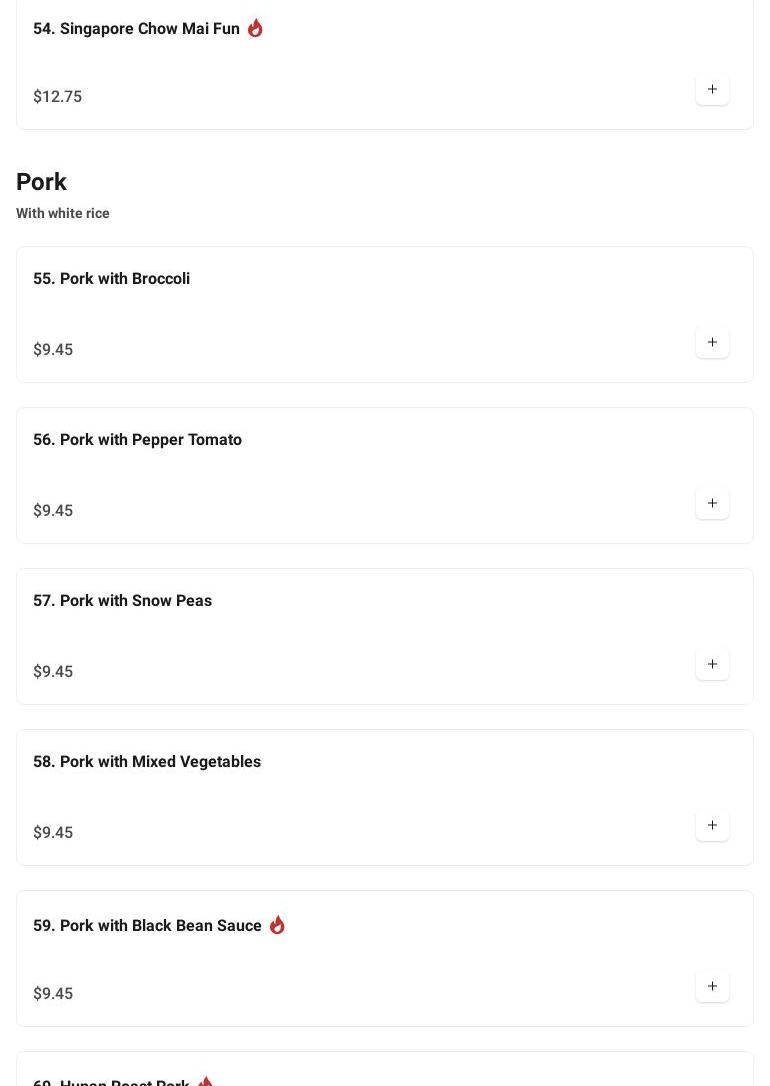Add Pork with Broccoli to cart
The width and height of the screenshot is (770, 1086).
tap(712, 343)
